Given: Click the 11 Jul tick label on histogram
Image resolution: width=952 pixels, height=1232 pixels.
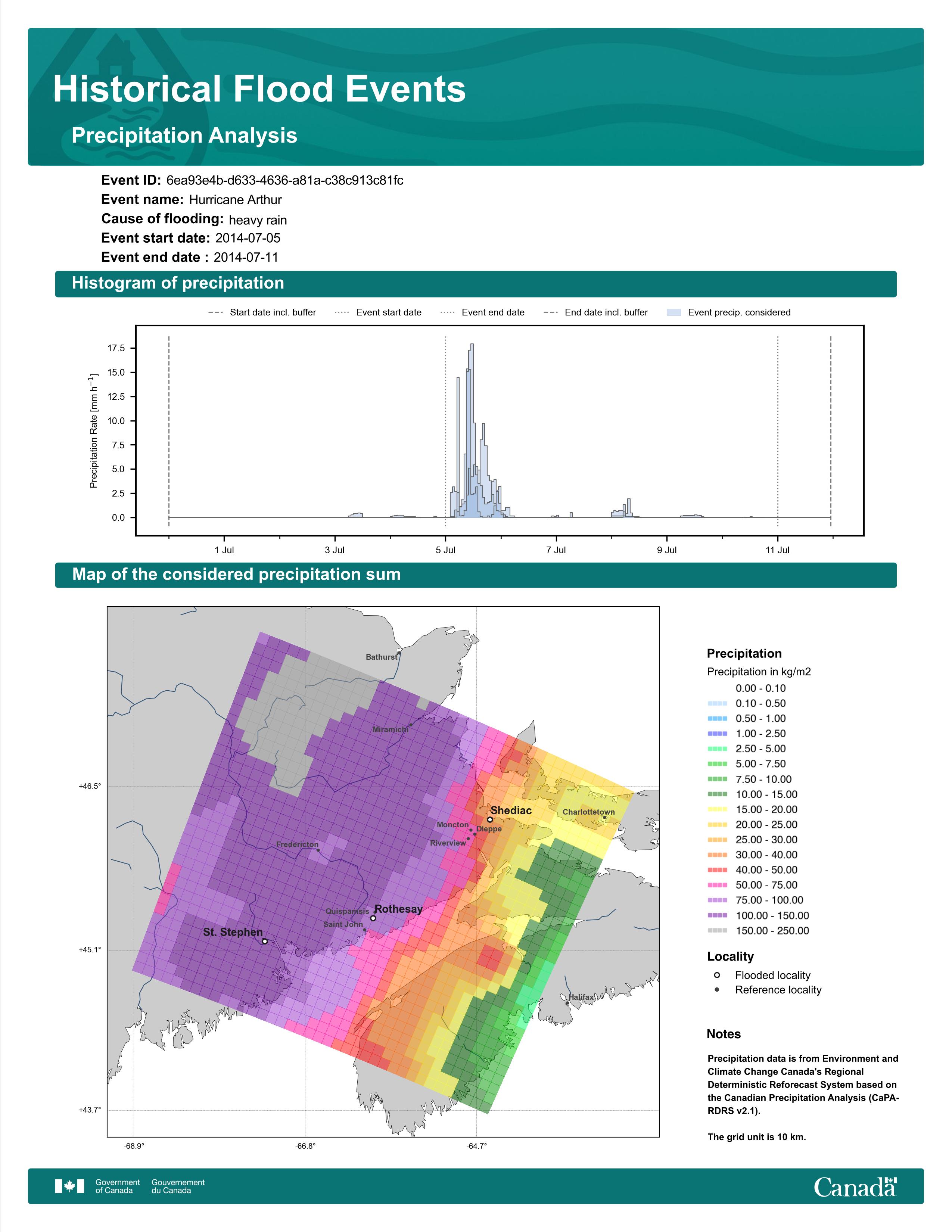Looking at the screenshot, I should [778, 550].
